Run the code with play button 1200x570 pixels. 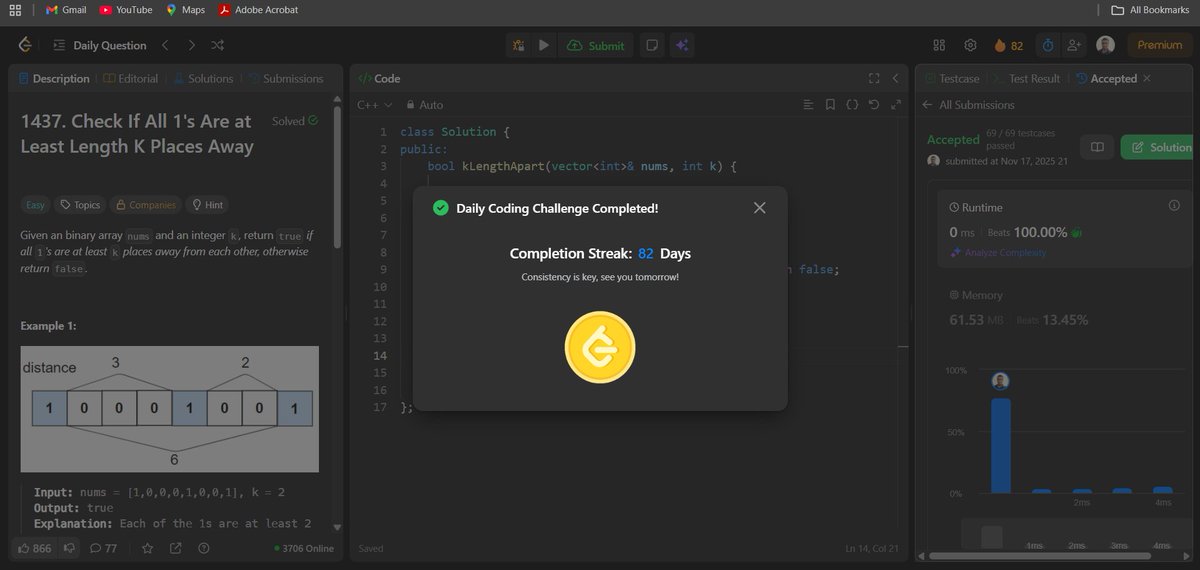(x=544, y=45)
